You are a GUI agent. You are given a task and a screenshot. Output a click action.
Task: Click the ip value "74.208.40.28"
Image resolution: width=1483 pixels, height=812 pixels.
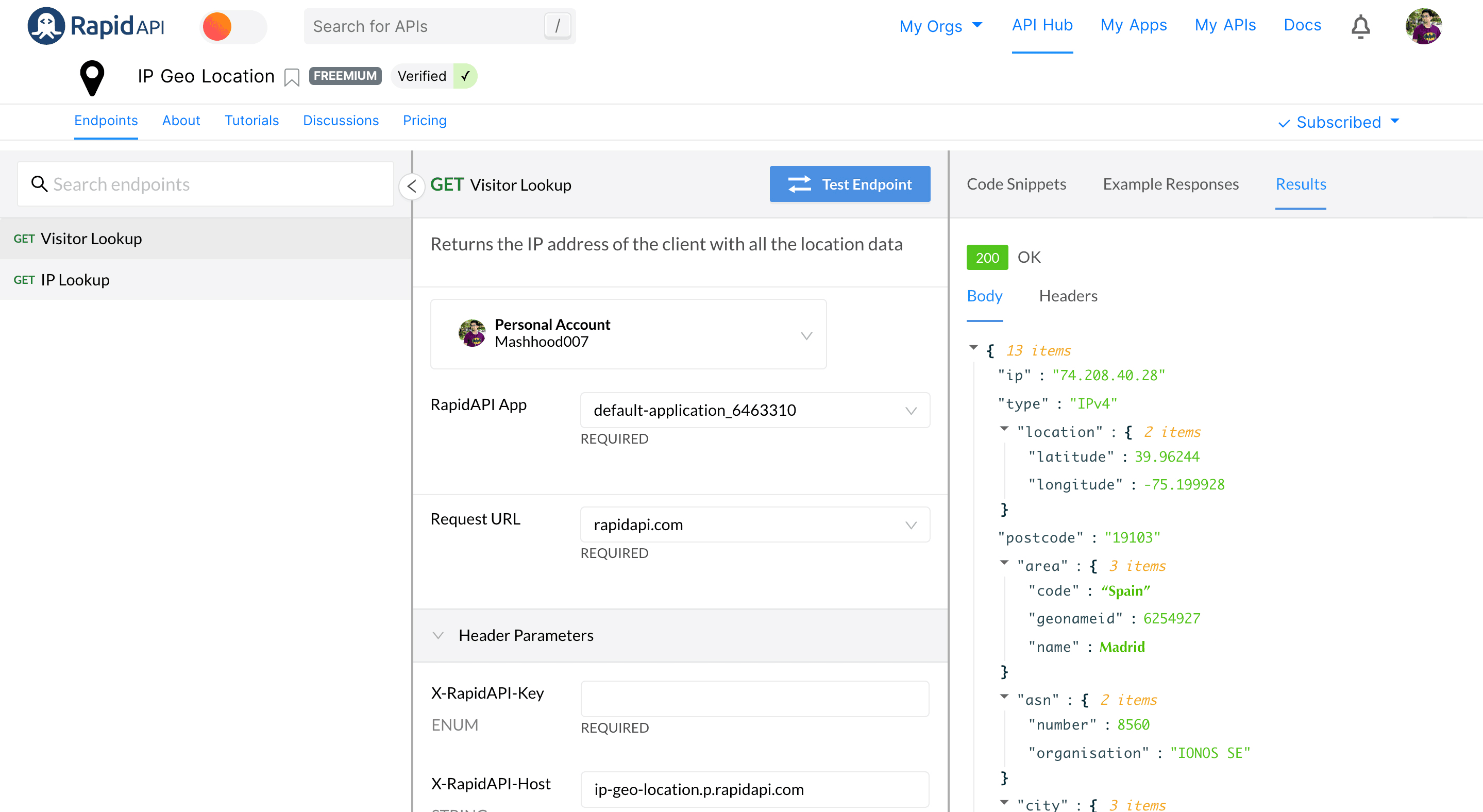click(1109, 375)
